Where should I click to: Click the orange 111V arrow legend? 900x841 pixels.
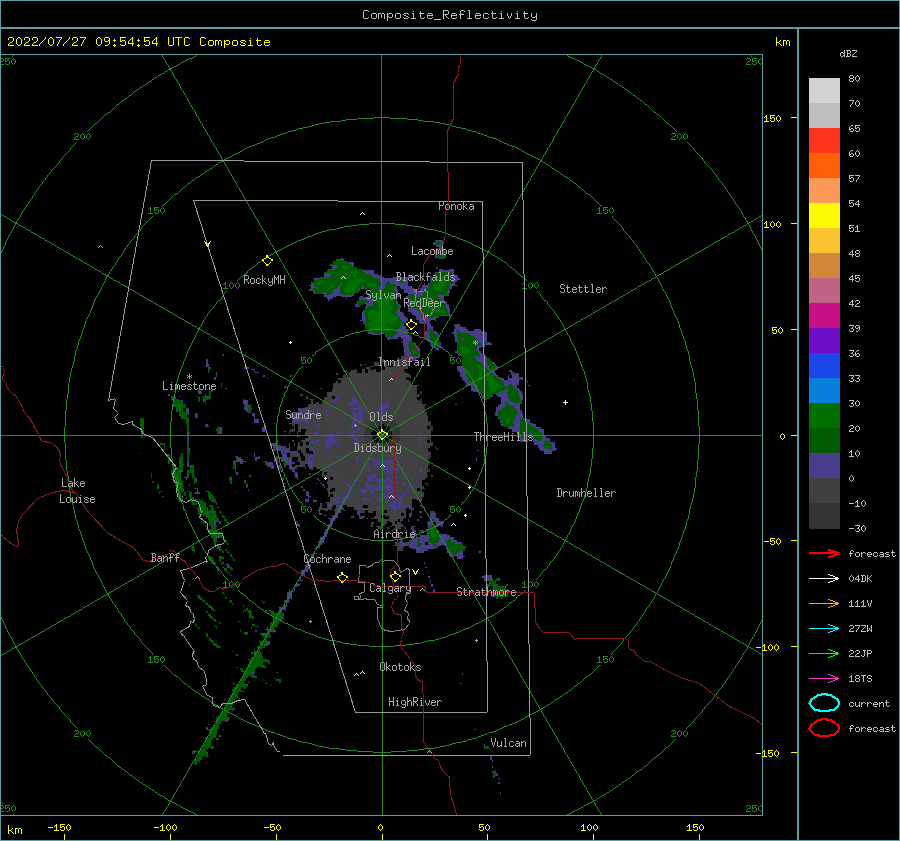(824, 603)
